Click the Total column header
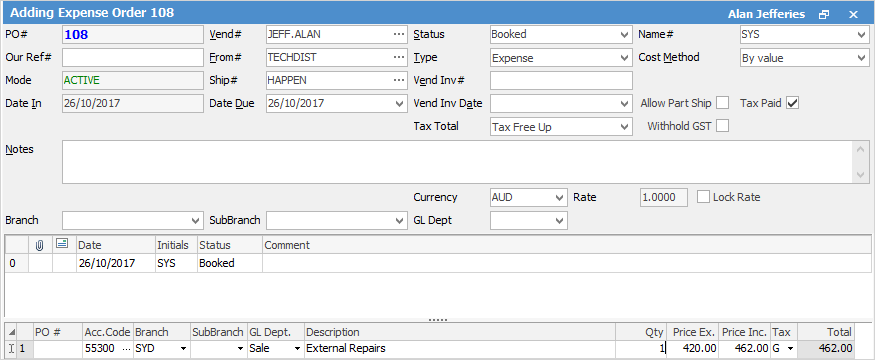 pyautogui.click(x=825, y=333)
